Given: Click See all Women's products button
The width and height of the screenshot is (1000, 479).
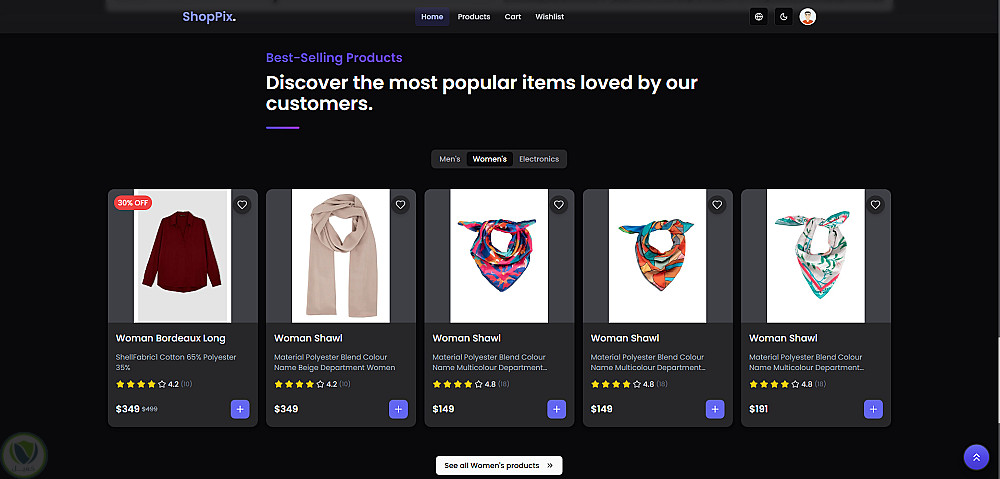Looking at the screenshot, I should pyautogui.click(x=499, y=466).
